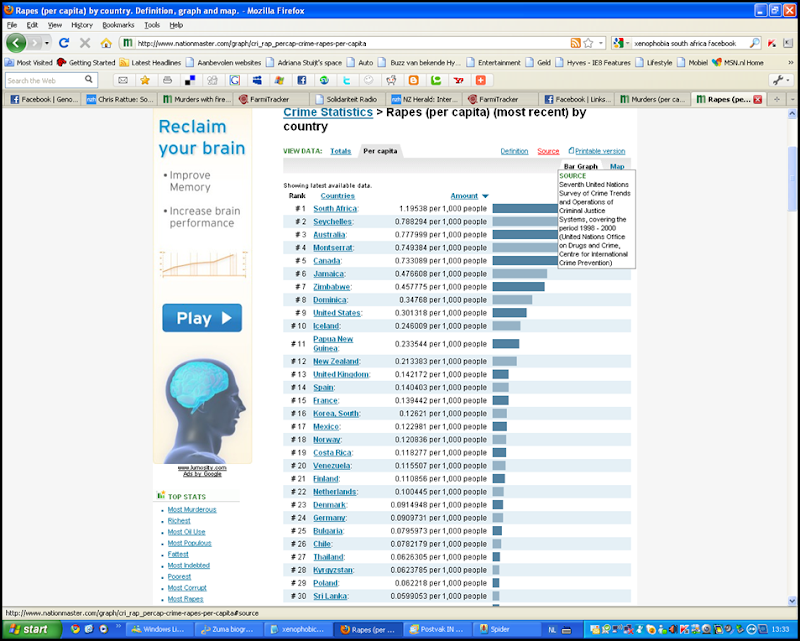Go back with the green arrow button
This screenshot has height=641, width=800.
tap(16, 43)
